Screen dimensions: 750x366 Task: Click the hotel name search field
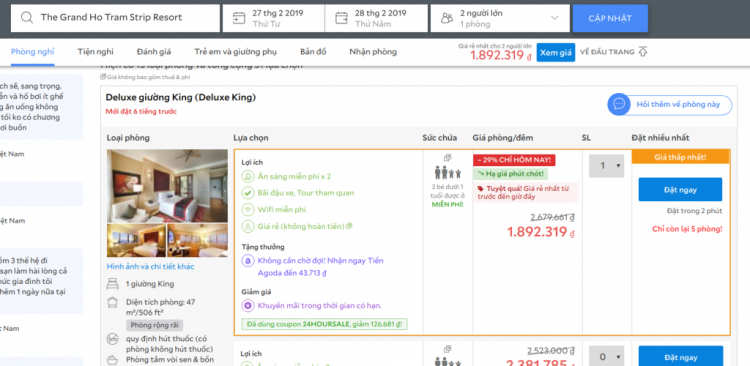115,18
